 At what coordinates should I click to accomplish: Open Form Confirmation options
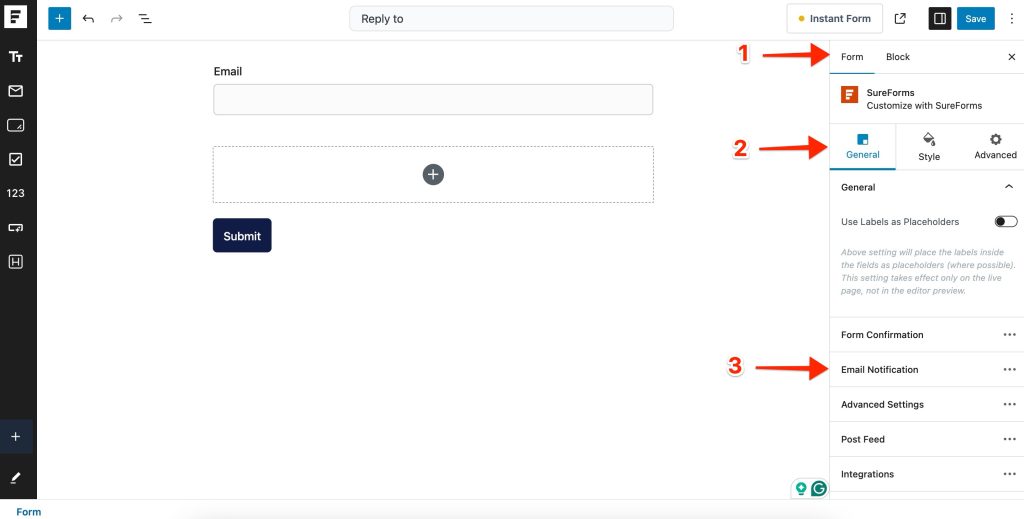[1009, 335]
